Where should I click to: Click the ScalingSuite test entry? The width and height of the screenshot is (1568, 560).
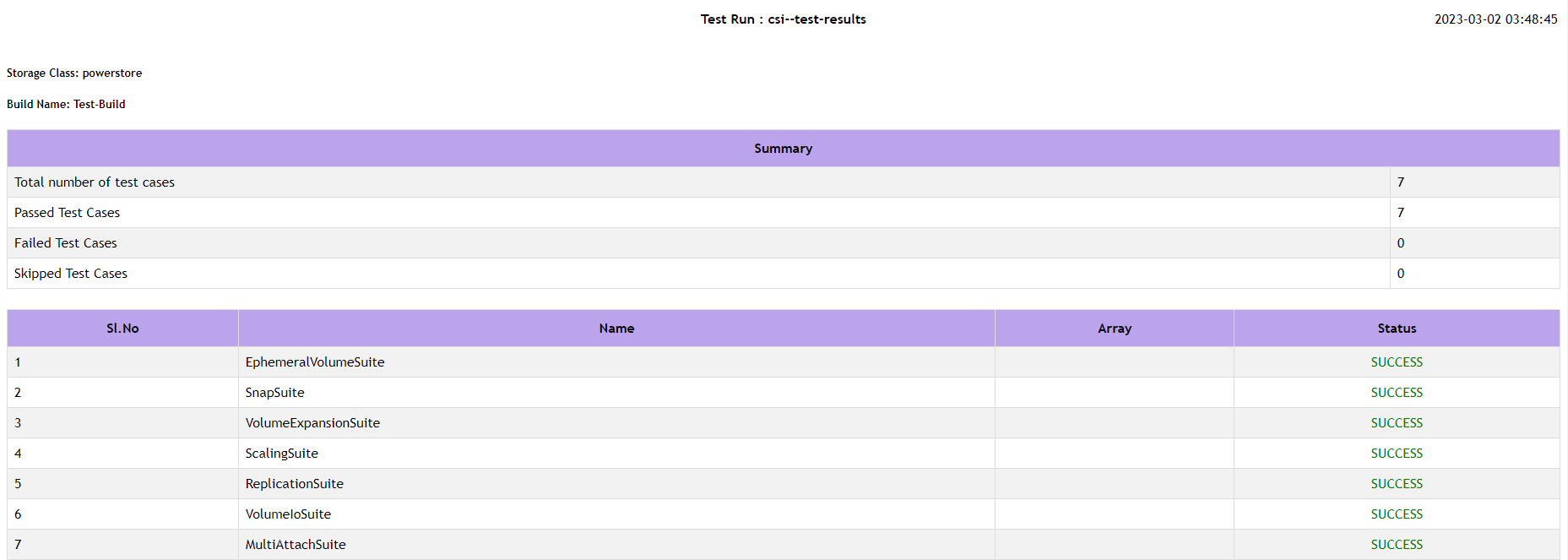coord(281,454)
